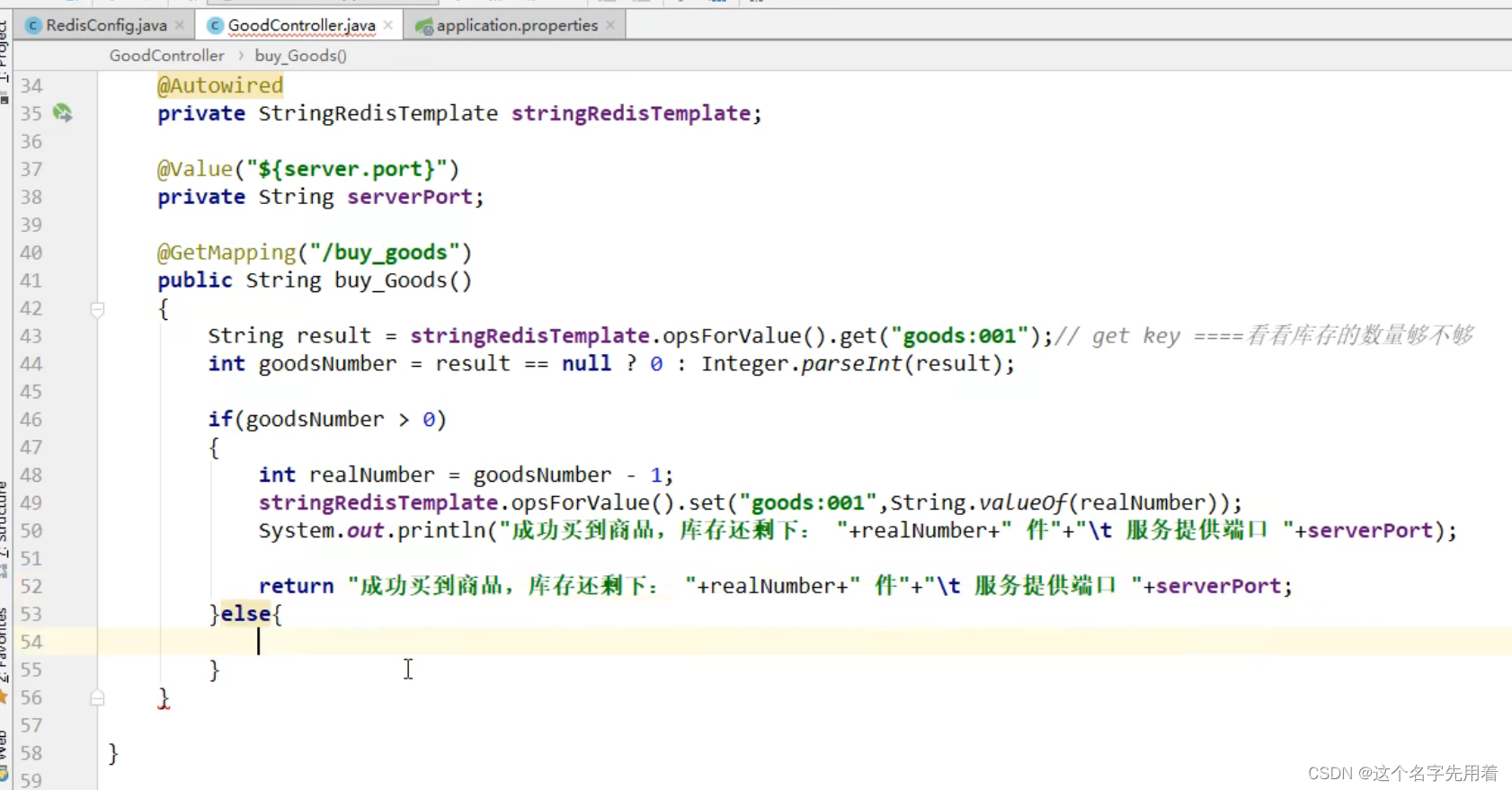
Task: Click the @Value annotation on line 37
Action: [x=195, y=169]
